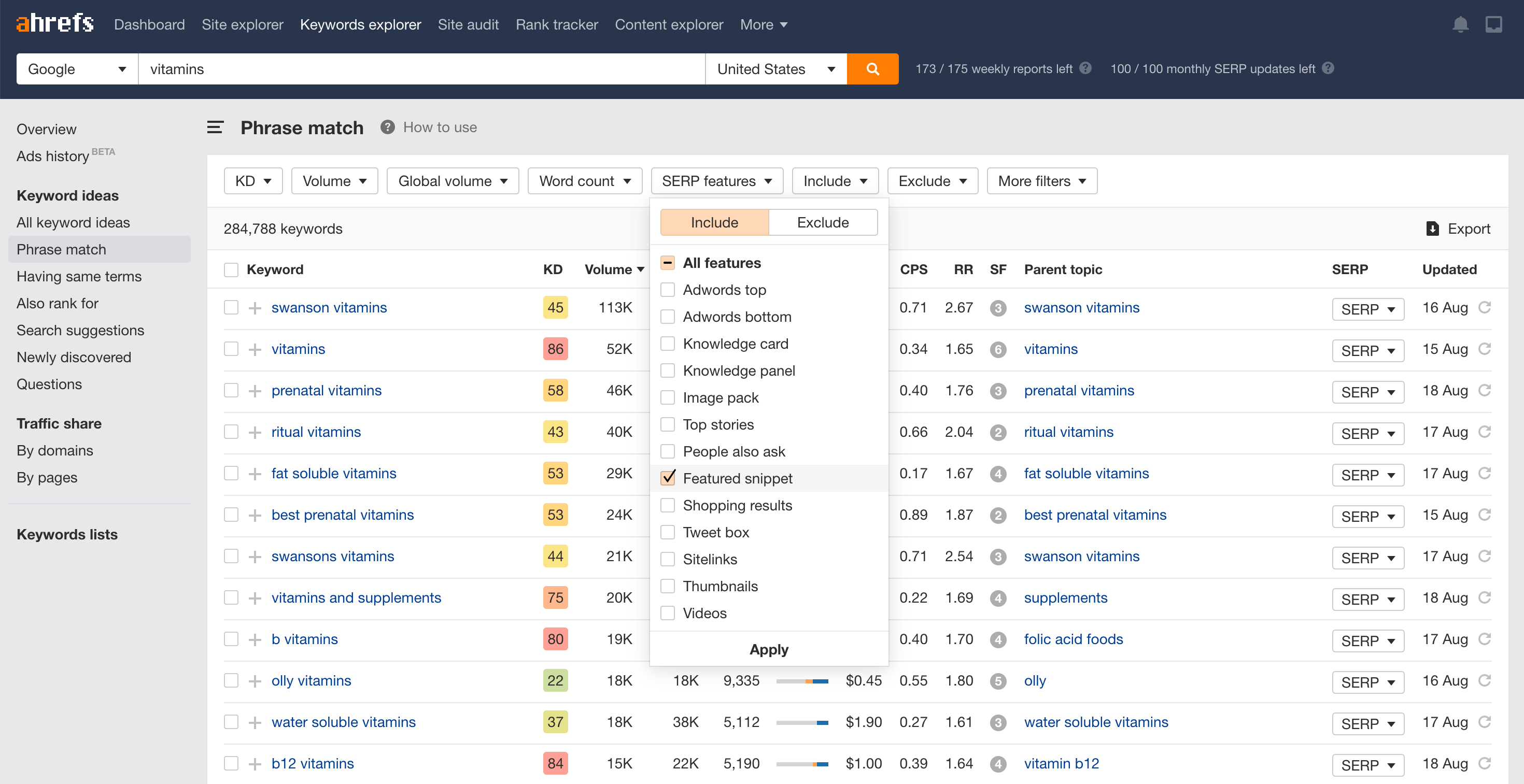Screen dimensions: 1524x784
Task: Refresh SERP data for the vitamins row
Action: click(1485, 348)
